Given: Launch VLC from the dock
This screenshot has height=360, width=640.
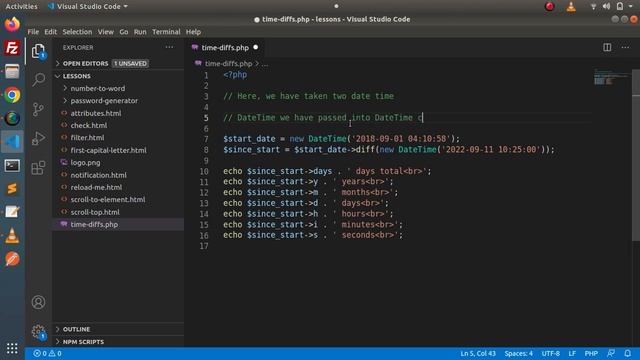Looking at the screenshot, I should 12,236.
